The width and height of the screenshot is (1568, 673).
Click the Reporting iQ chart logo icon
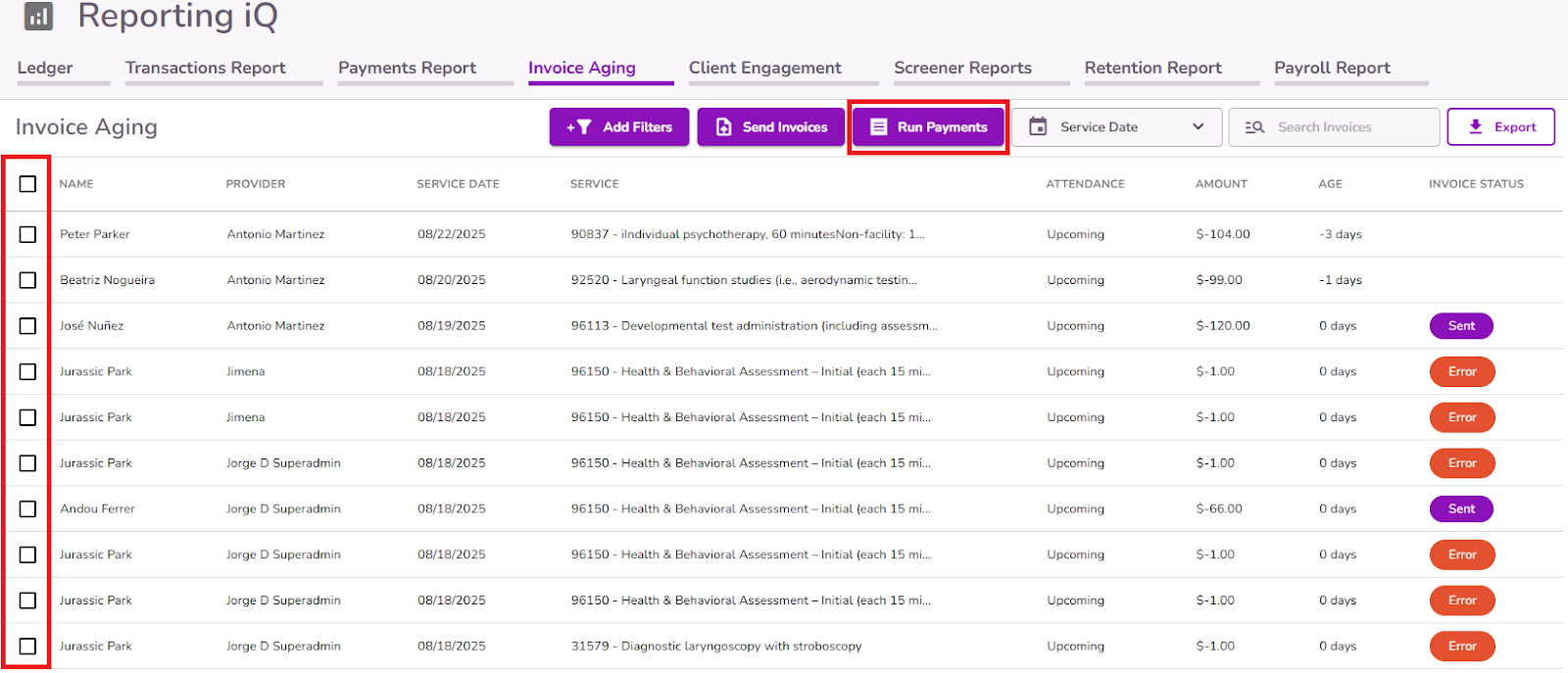(38, 16)
